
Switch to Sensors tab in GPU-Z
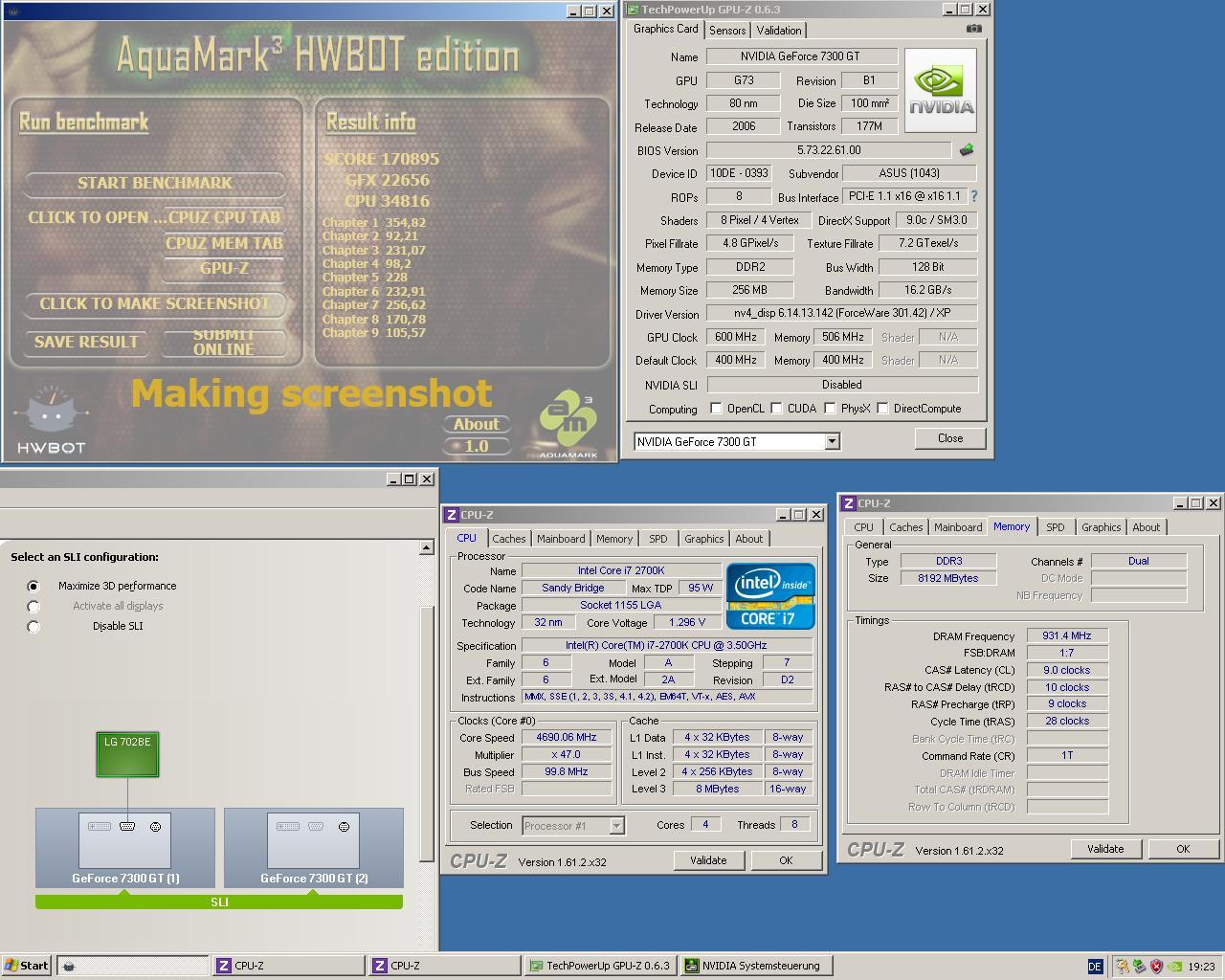tap(727, 31)
